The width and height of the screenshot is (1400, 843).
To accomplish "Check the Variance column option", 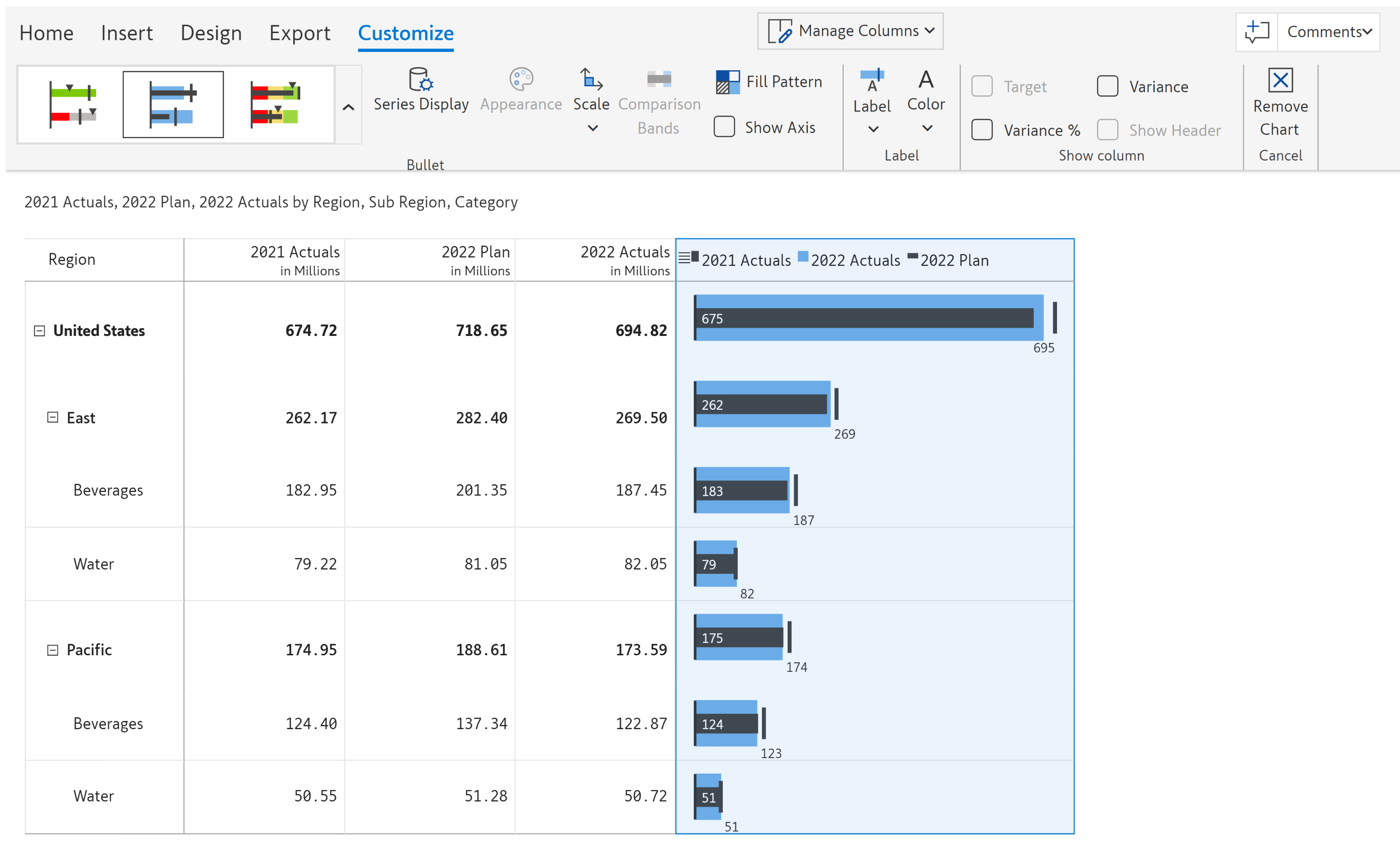I will point(1107,86).
